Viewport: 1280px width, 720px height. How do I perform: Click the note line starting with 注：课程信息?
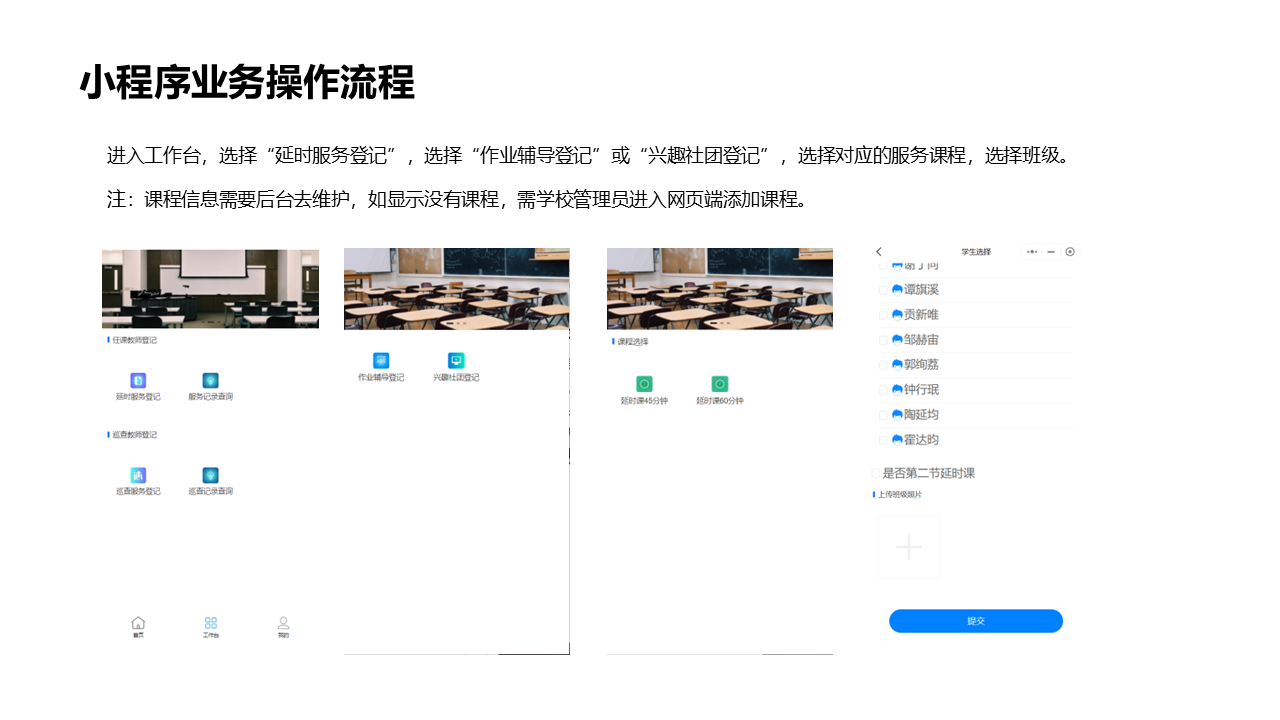457,199
